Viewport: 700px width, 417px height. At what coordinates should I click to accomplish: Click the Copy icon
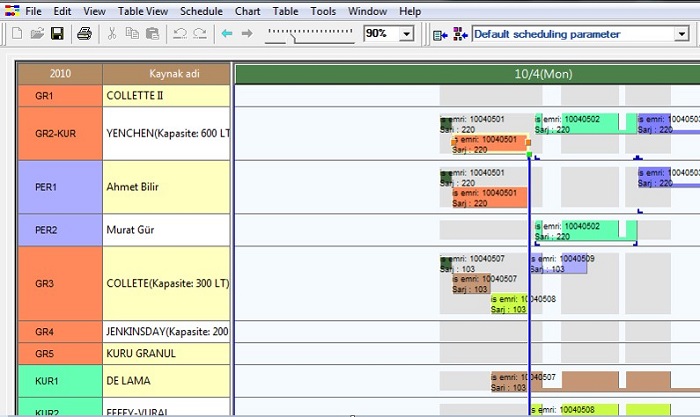coord(132,33)
